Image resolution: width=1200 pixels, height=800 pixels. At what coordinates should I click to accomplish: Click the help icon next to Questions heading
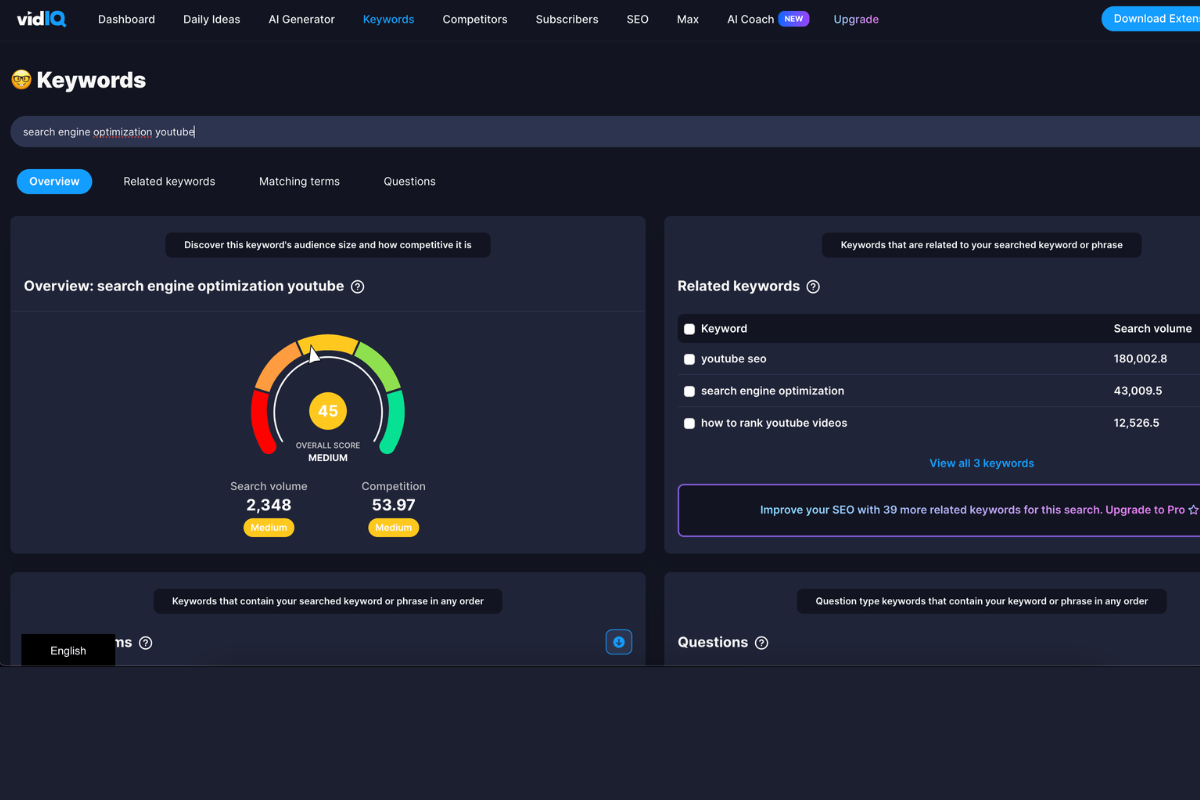[x=761, y=642]
